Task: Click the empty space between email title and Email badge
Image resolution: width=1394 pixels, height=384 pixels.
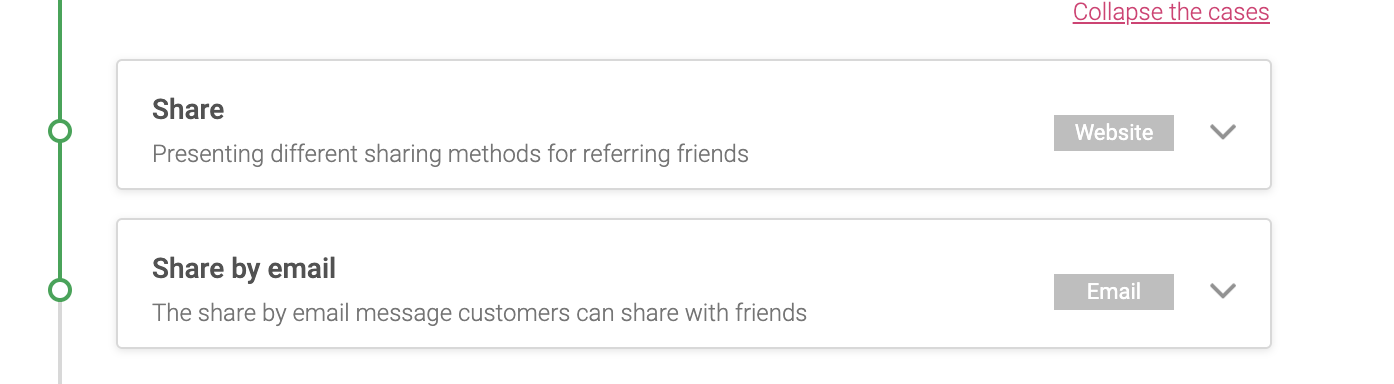Action: tap(695, 269)
